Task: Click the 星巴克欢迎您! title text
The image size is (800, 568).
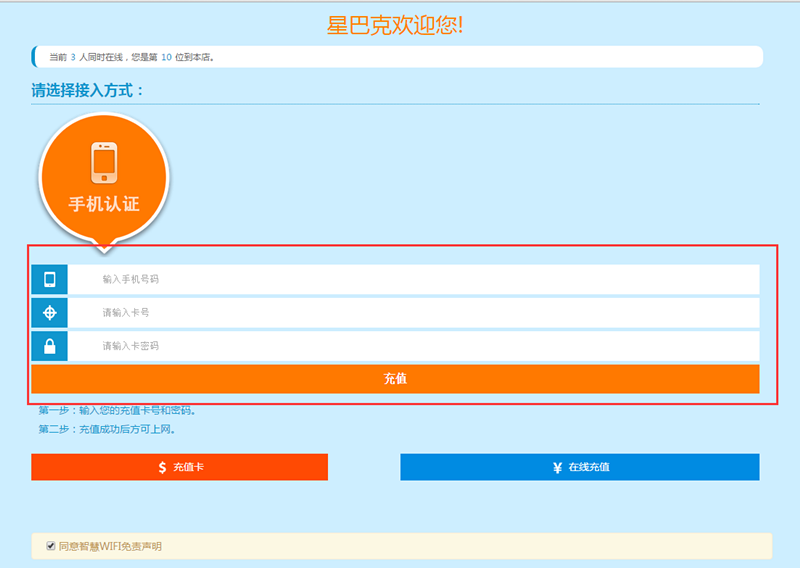Action: click(395, 25)
